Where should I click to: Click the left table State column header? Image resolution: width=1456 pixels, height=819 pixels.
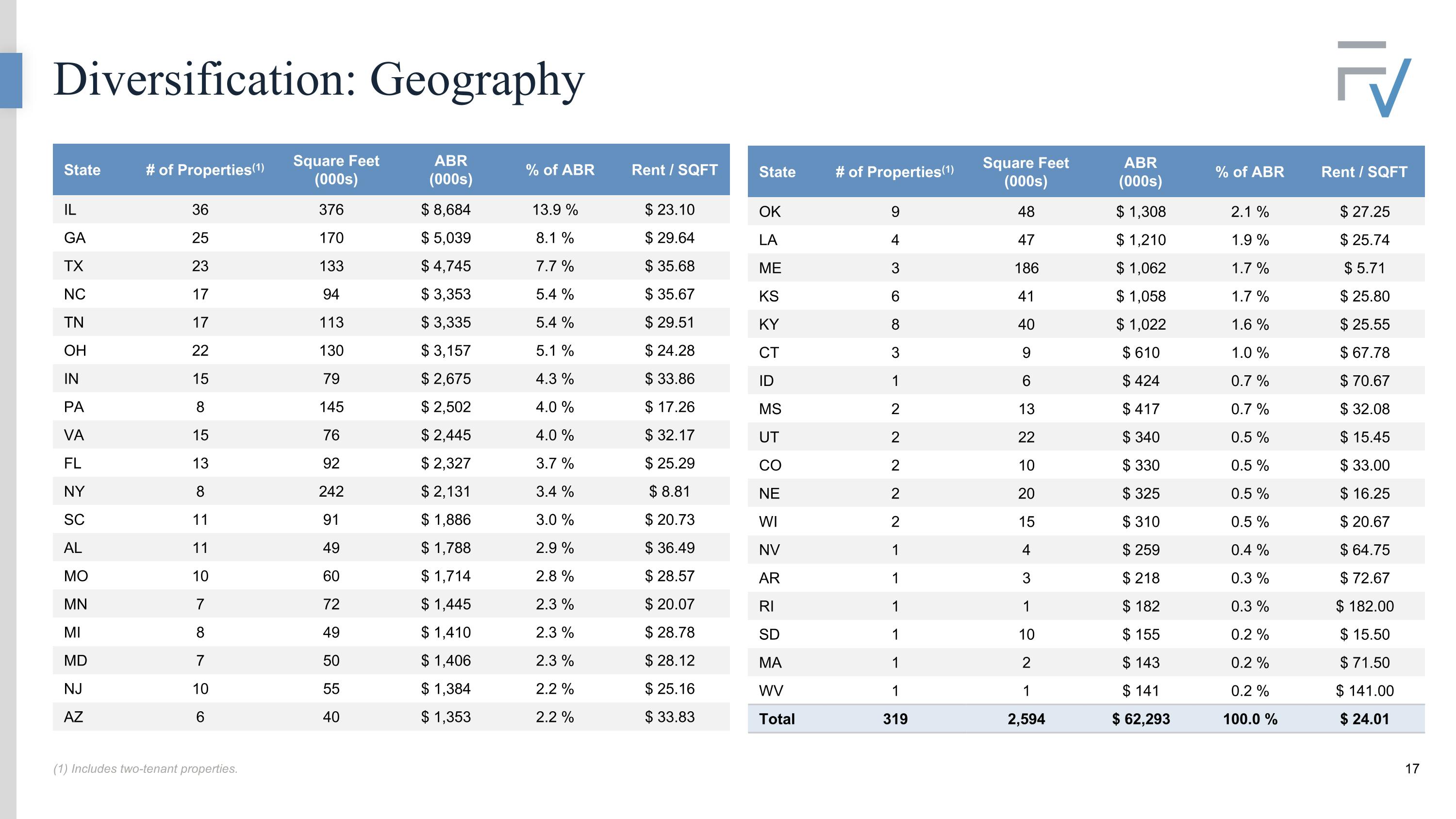[x=82, y=169]
